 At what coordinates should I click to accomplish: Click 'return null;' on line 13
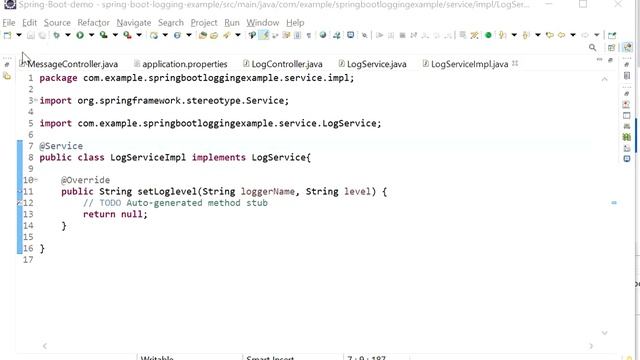coord(115,214)
